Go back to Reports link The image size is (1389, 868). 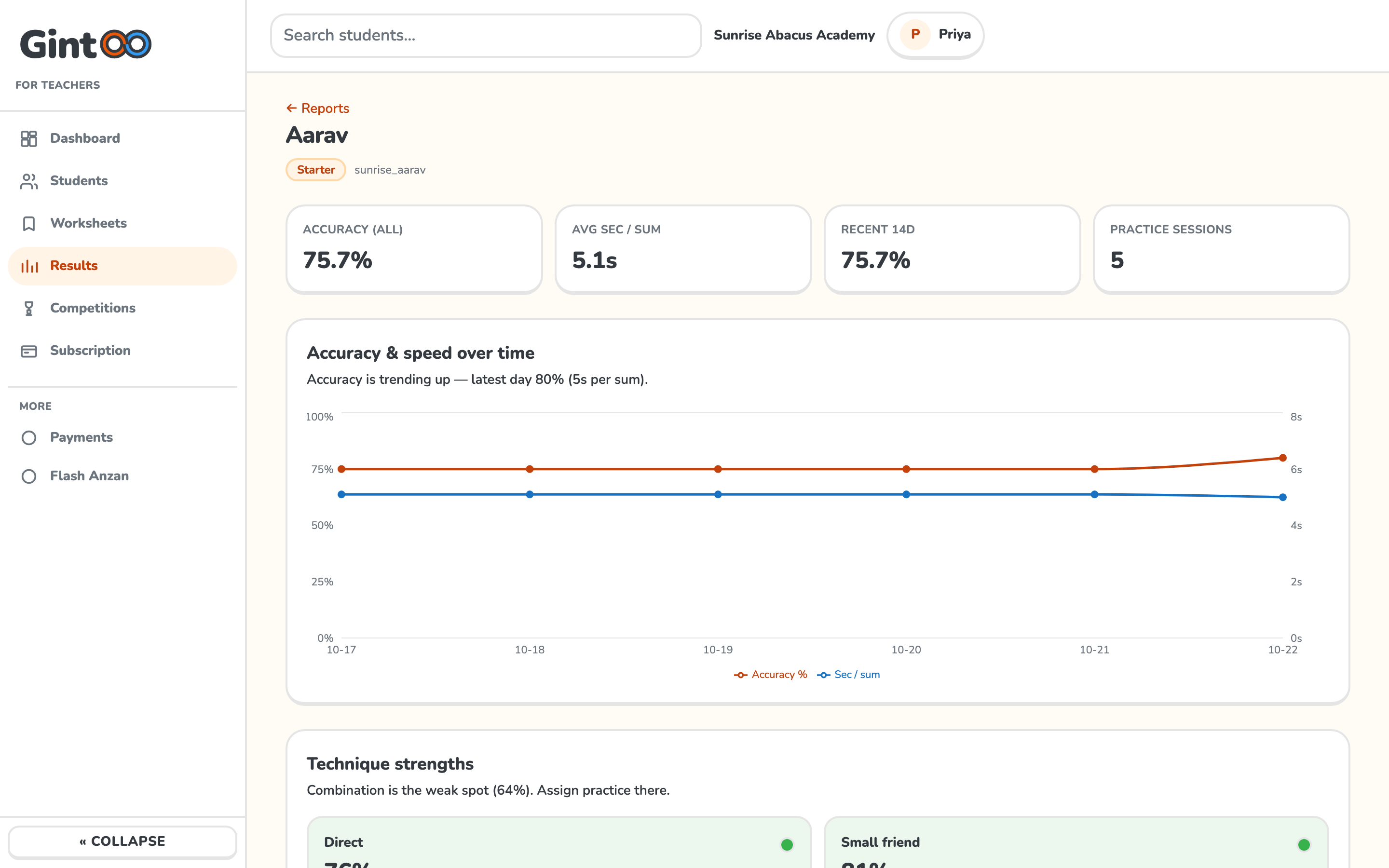[317, 108]
